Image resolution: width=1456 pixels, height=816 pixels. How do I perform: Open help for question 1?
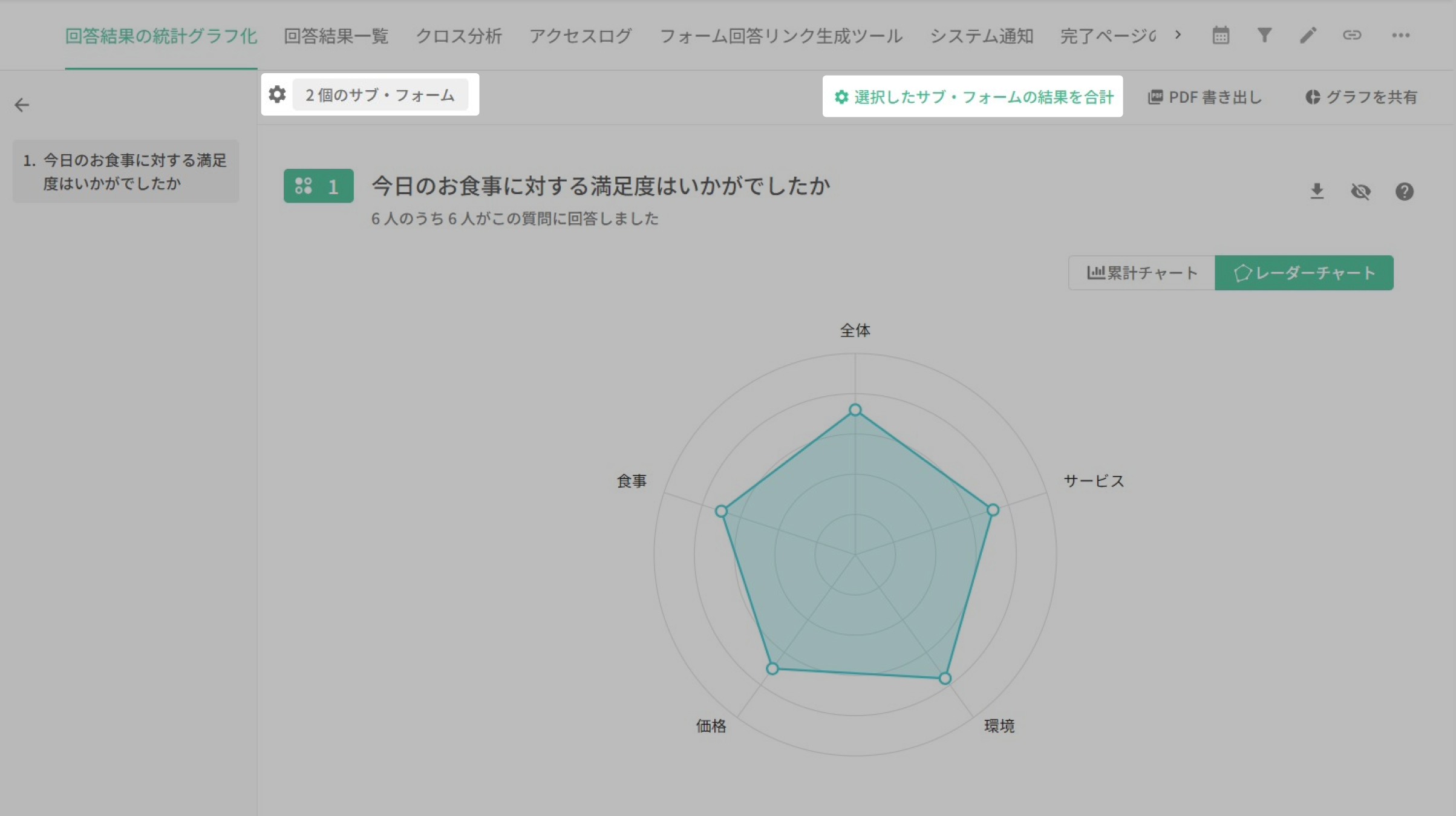pyautogui.click(x=1404, y=191)
